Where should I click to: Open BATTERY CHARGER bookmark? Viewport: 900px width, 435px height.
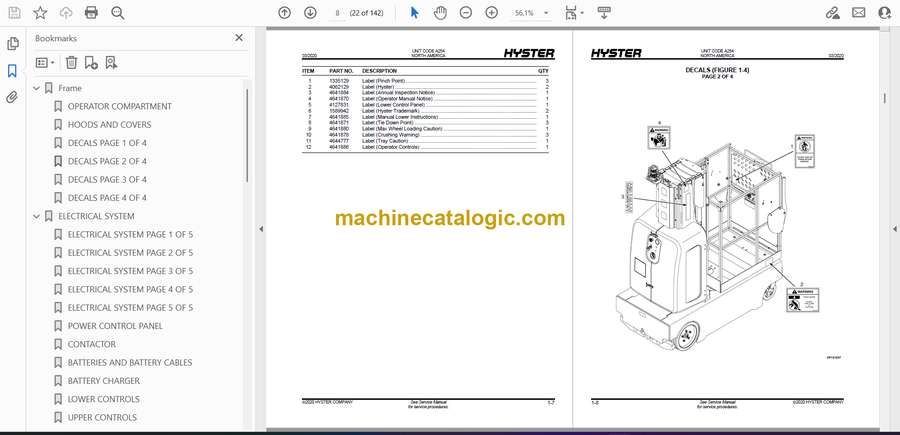click(x=104, y=381)
